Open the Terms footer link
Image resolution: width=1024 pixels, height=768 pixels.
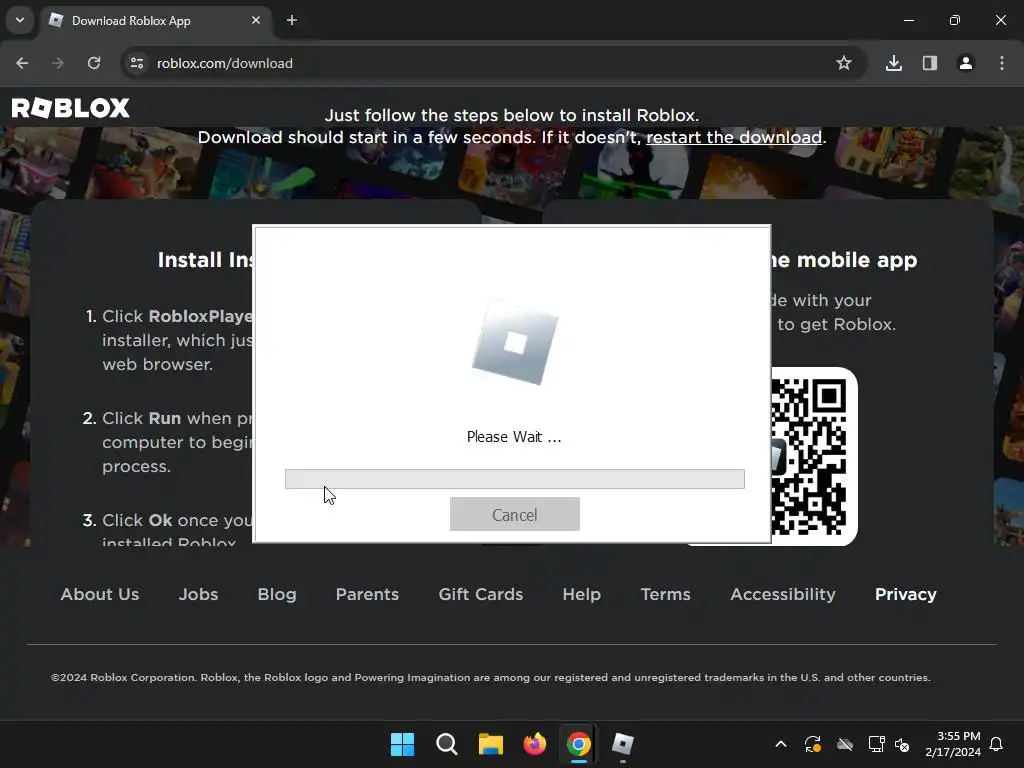pos(665,594)
